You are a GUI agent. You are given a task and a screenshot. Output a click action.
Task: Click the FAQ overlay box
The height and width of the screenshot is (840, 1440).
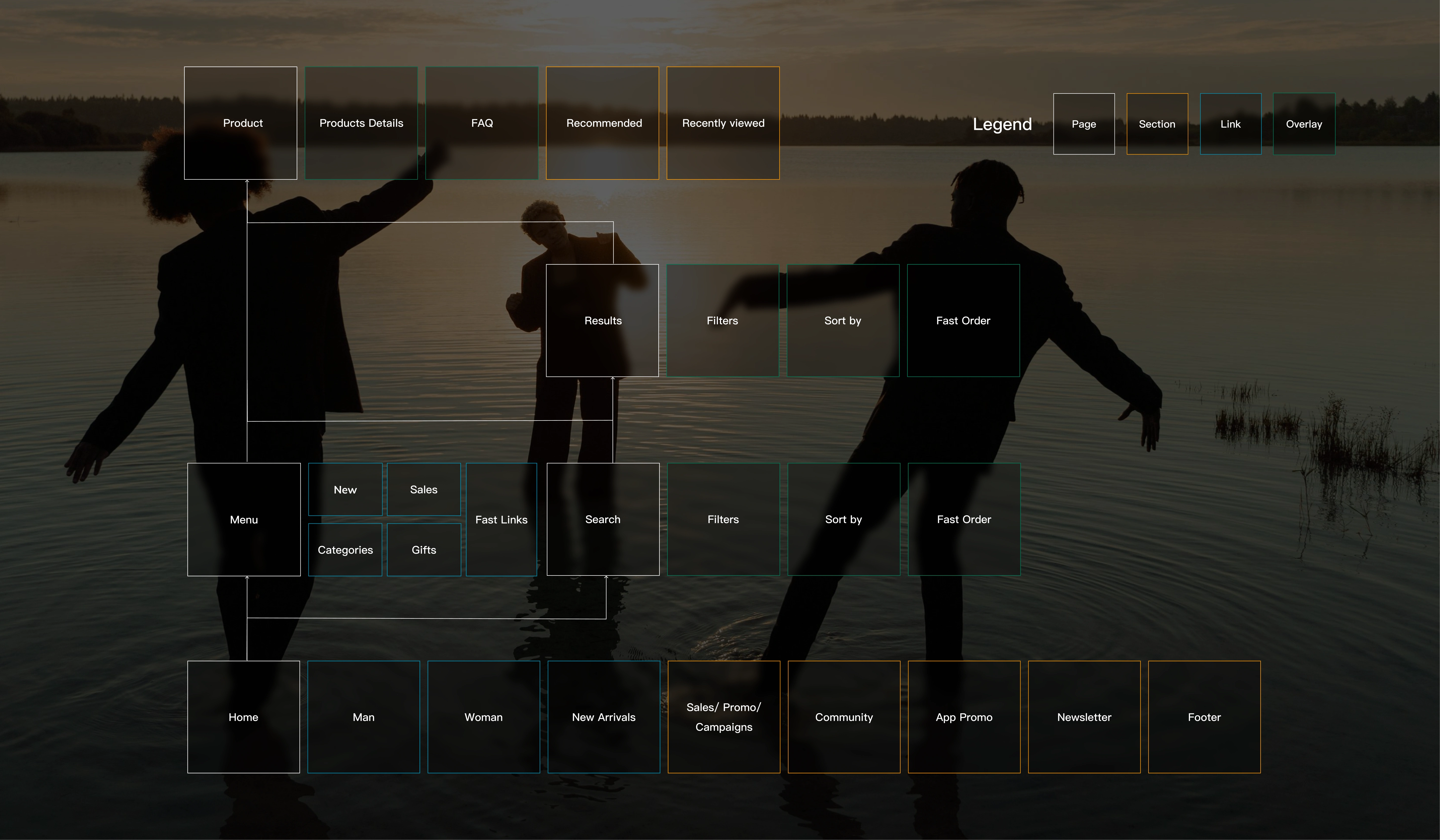[482, 123]
